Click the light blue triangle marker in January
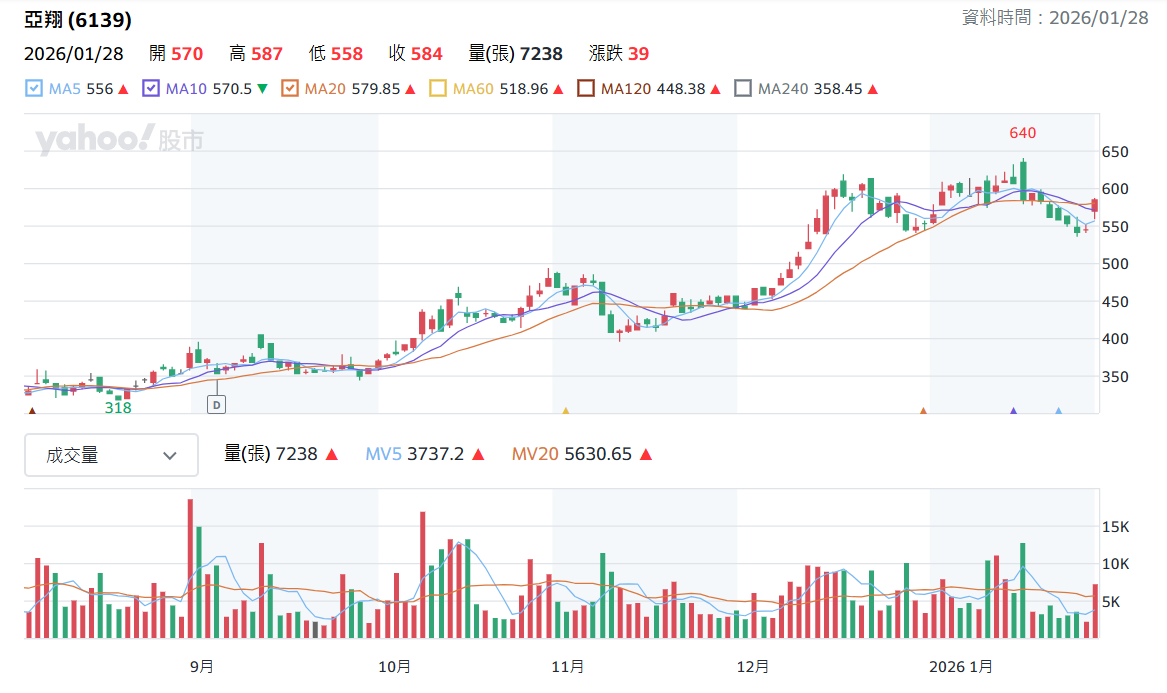Image resolution: width=1167 pixels, height=693 pixels. [x=1058, y=410]
